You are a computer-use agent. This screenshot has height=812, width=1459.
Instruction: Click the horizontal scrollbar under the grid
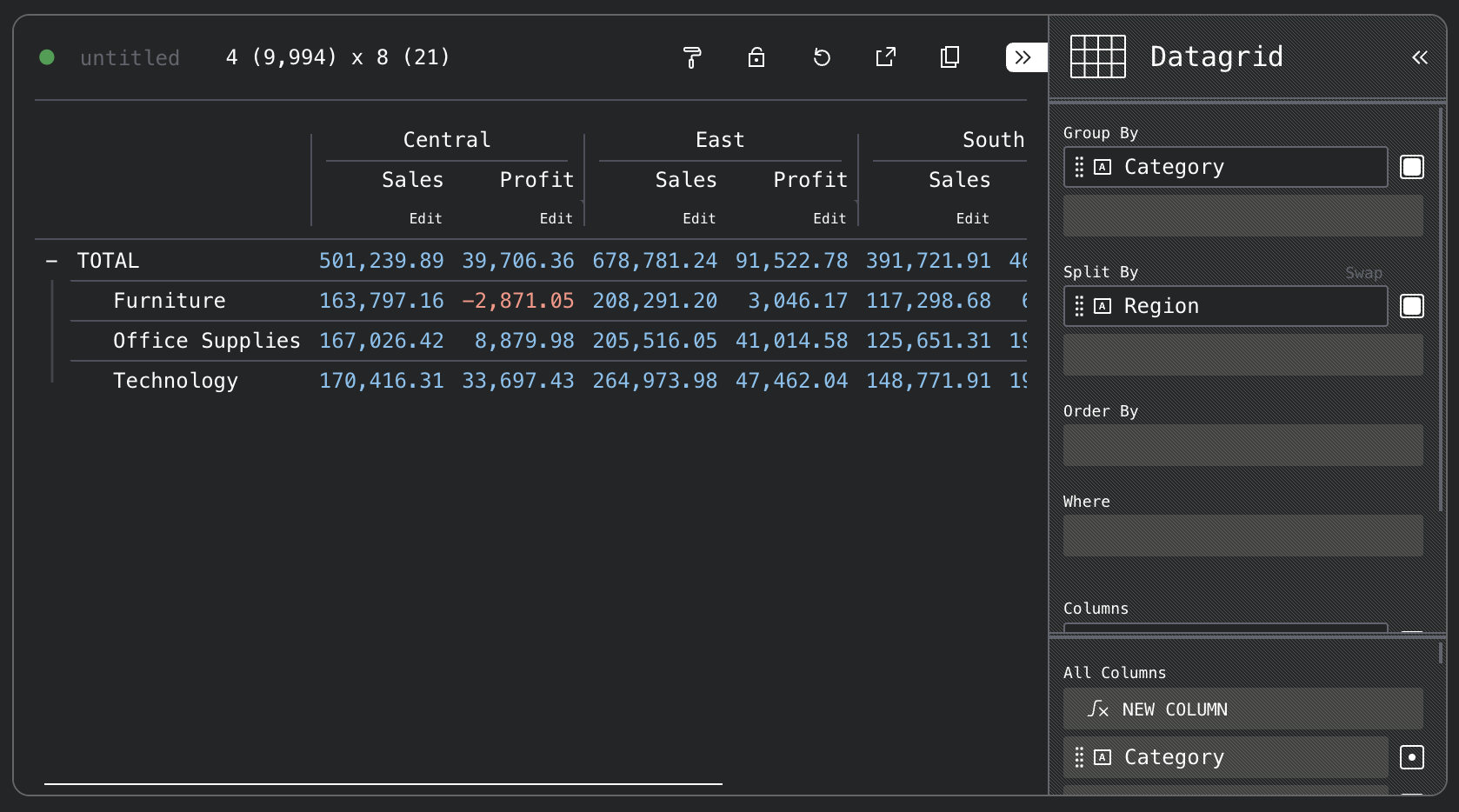pyautogui.click(x=383, y=784)
